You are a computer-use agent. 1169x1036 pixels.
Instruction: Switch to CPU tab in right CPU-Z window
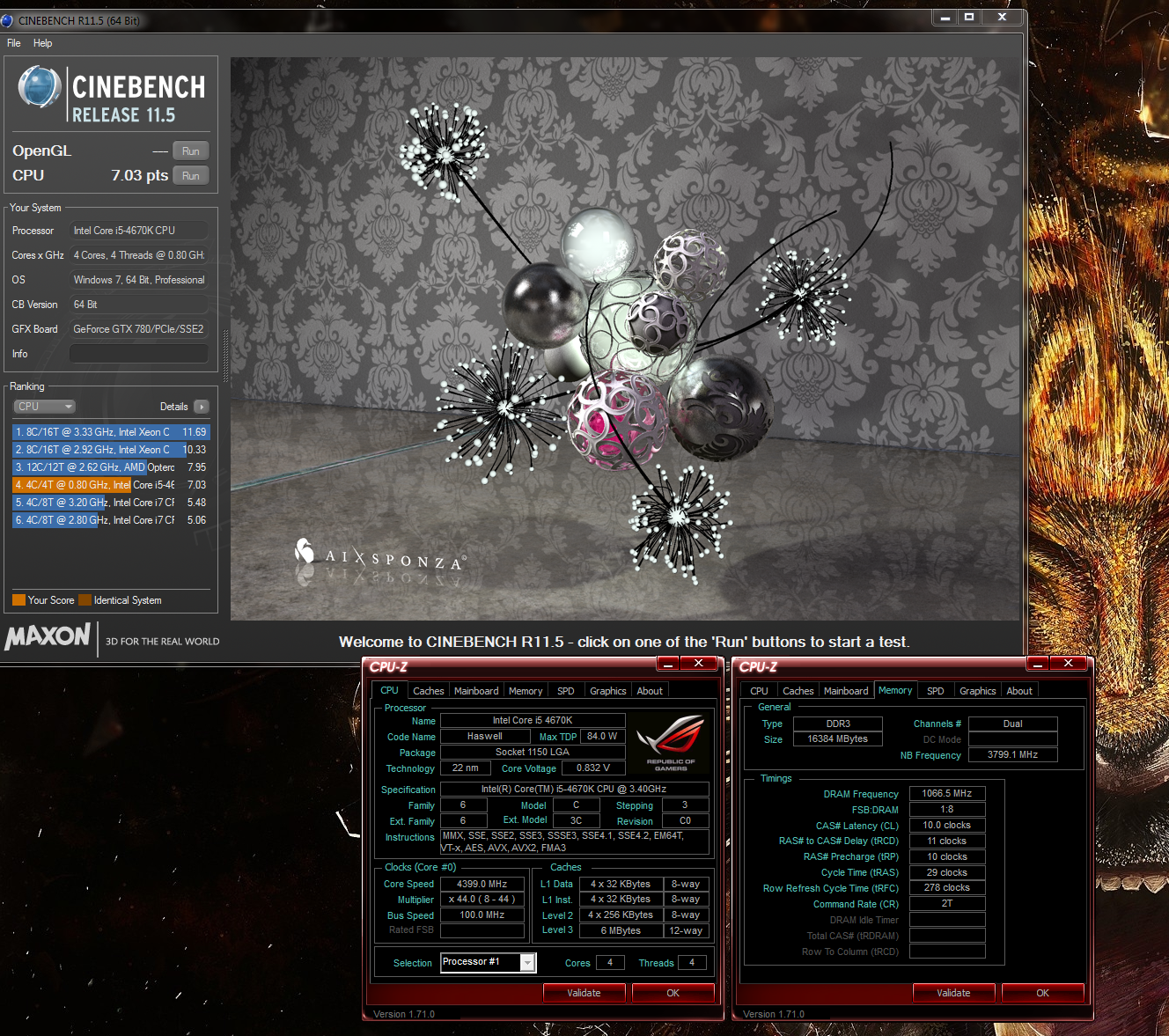[x=759, y=691]
